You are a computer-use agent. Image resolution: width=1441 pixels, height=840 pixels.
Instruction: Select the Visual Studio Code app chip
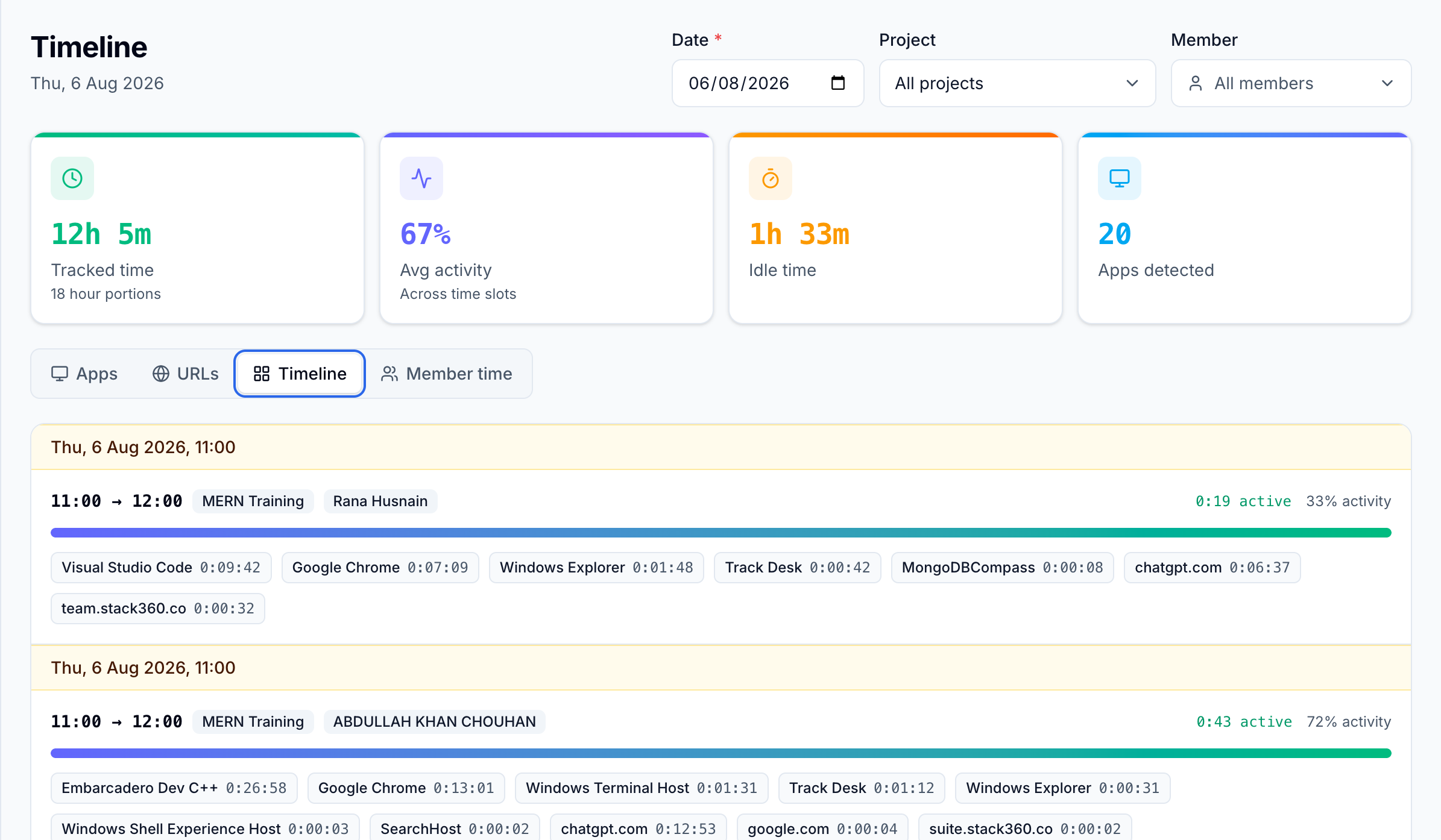pos(161,568)
